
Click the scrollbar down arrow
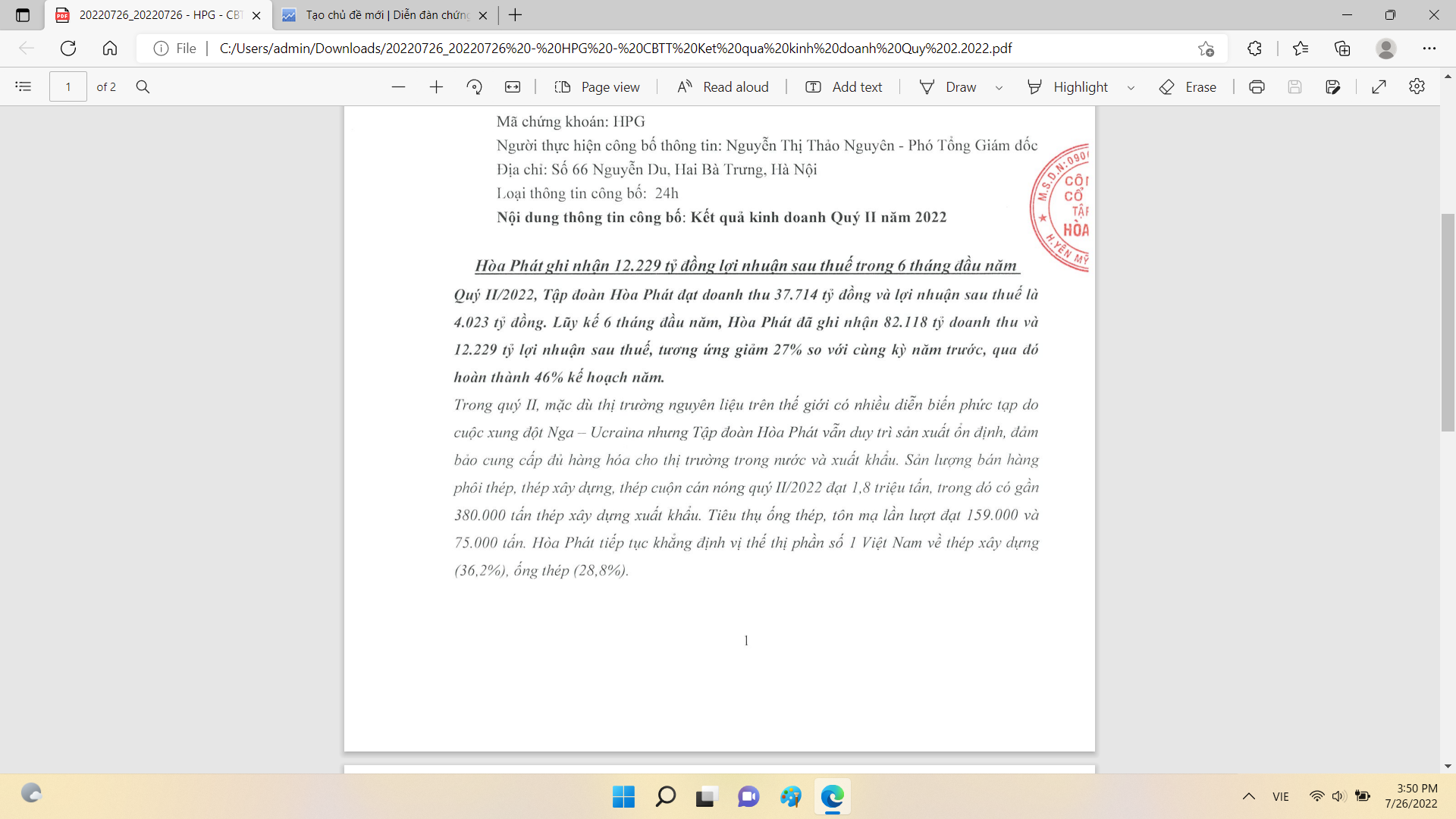pyautogui.click(x=1448, y=766)
